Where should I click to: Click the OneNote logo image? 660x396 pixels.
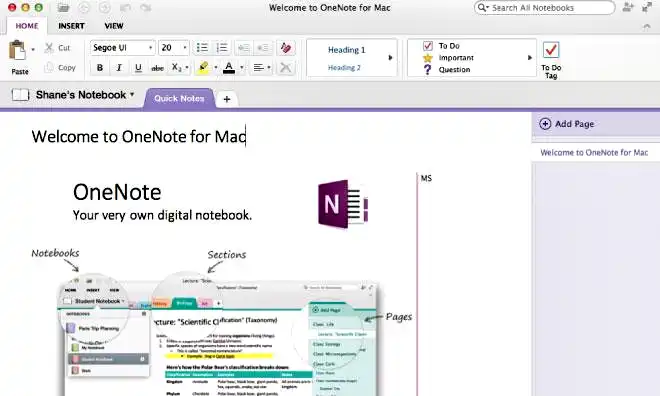343,204
